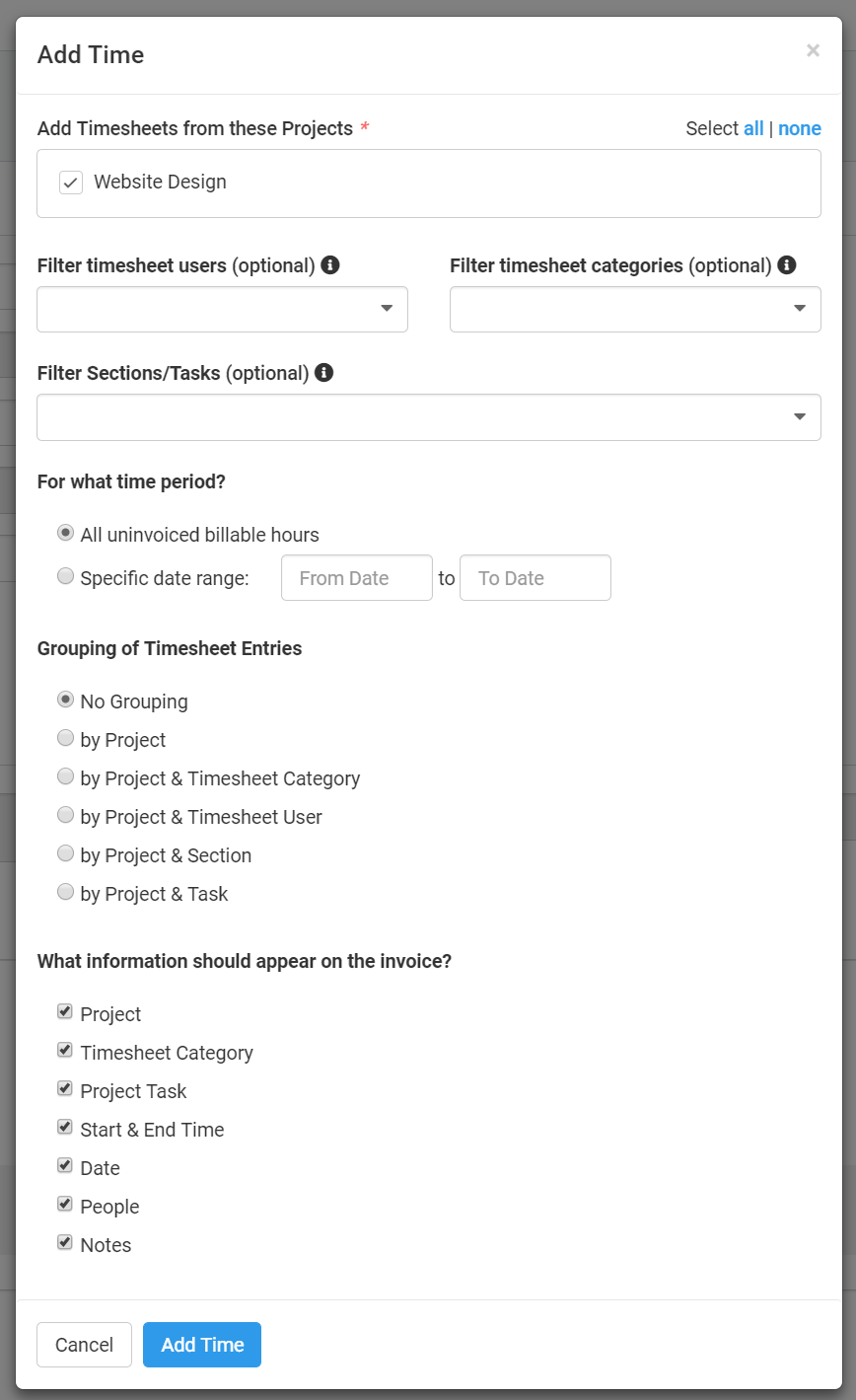Screen dimensions: 856x1400
Task: Uncheck the Notes information checkbox
Action: (65, 1242)
